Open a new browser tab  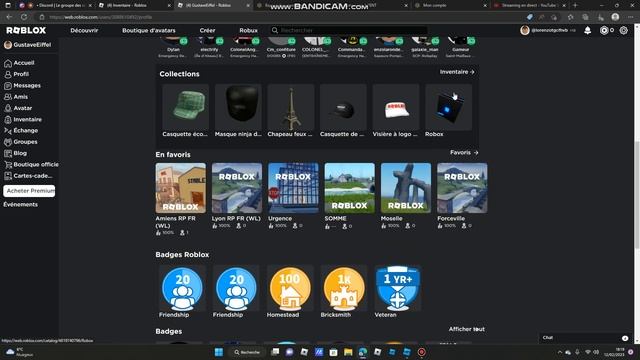[x=575, y=5]
